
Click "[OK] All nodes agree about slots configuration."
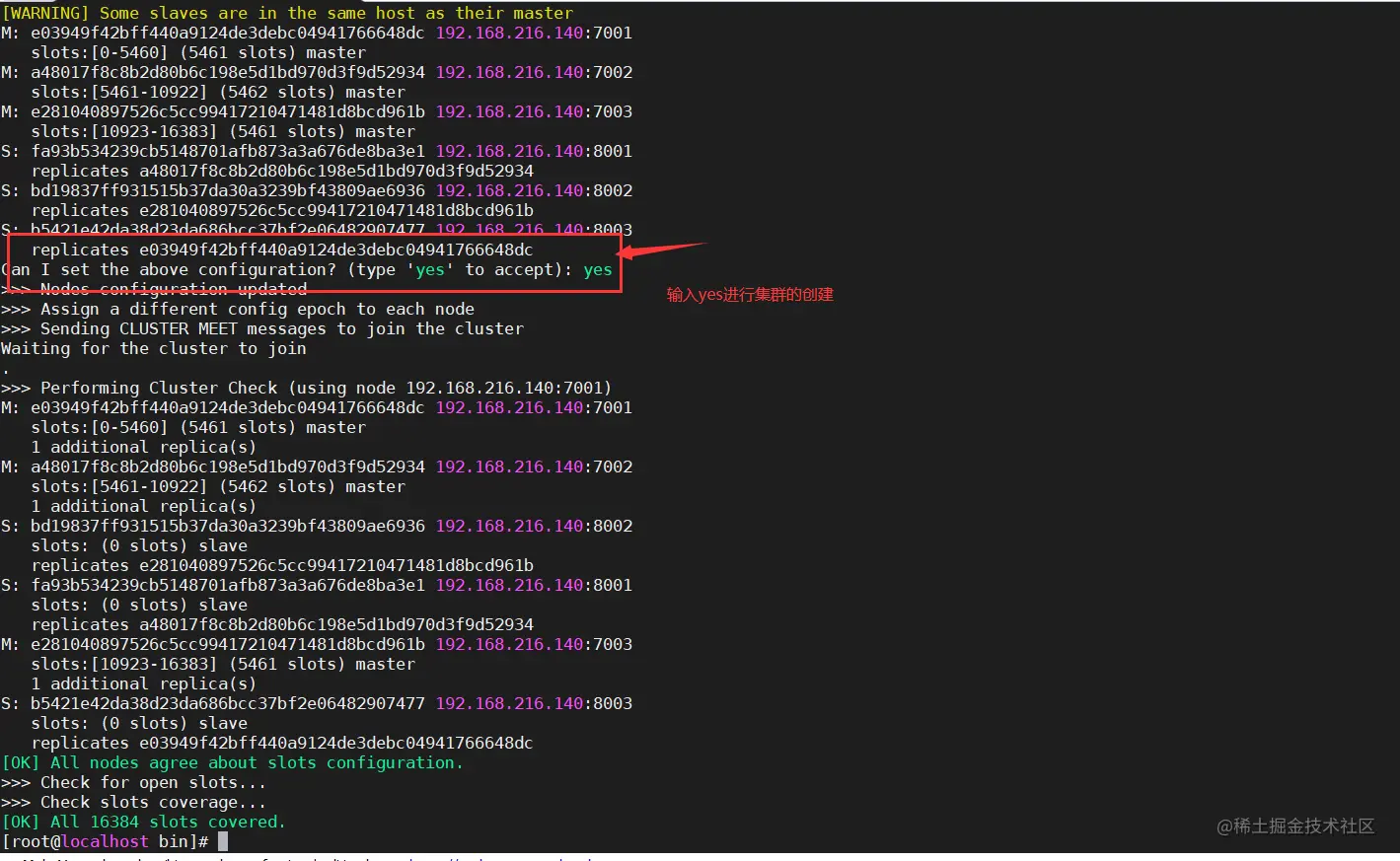pyautogui.click(x=233, y=762)
